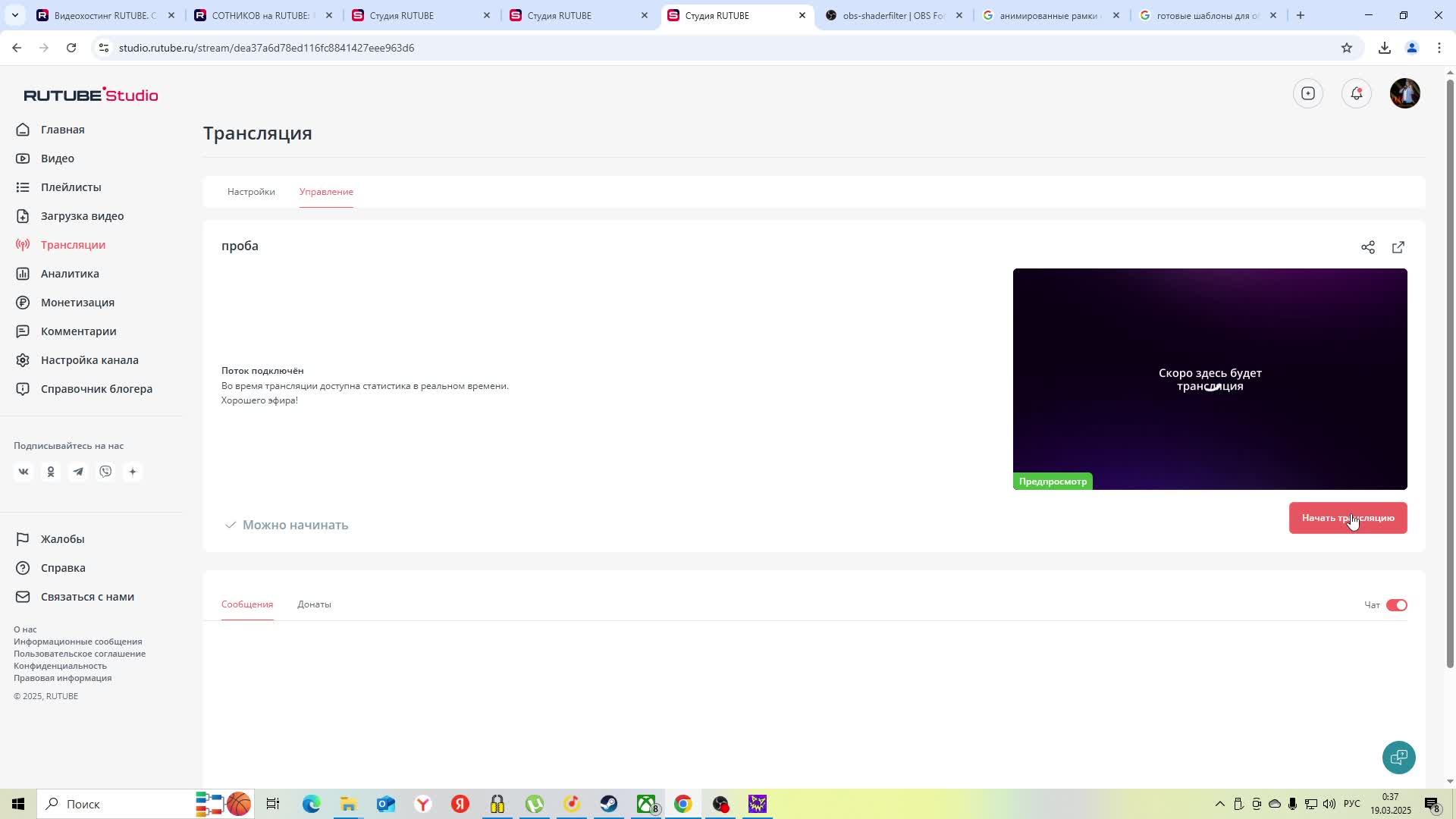The height and width of the screenshot is (819, 1456).
Task: Select Аналитика in the sidebar
Action: point(70,273)
